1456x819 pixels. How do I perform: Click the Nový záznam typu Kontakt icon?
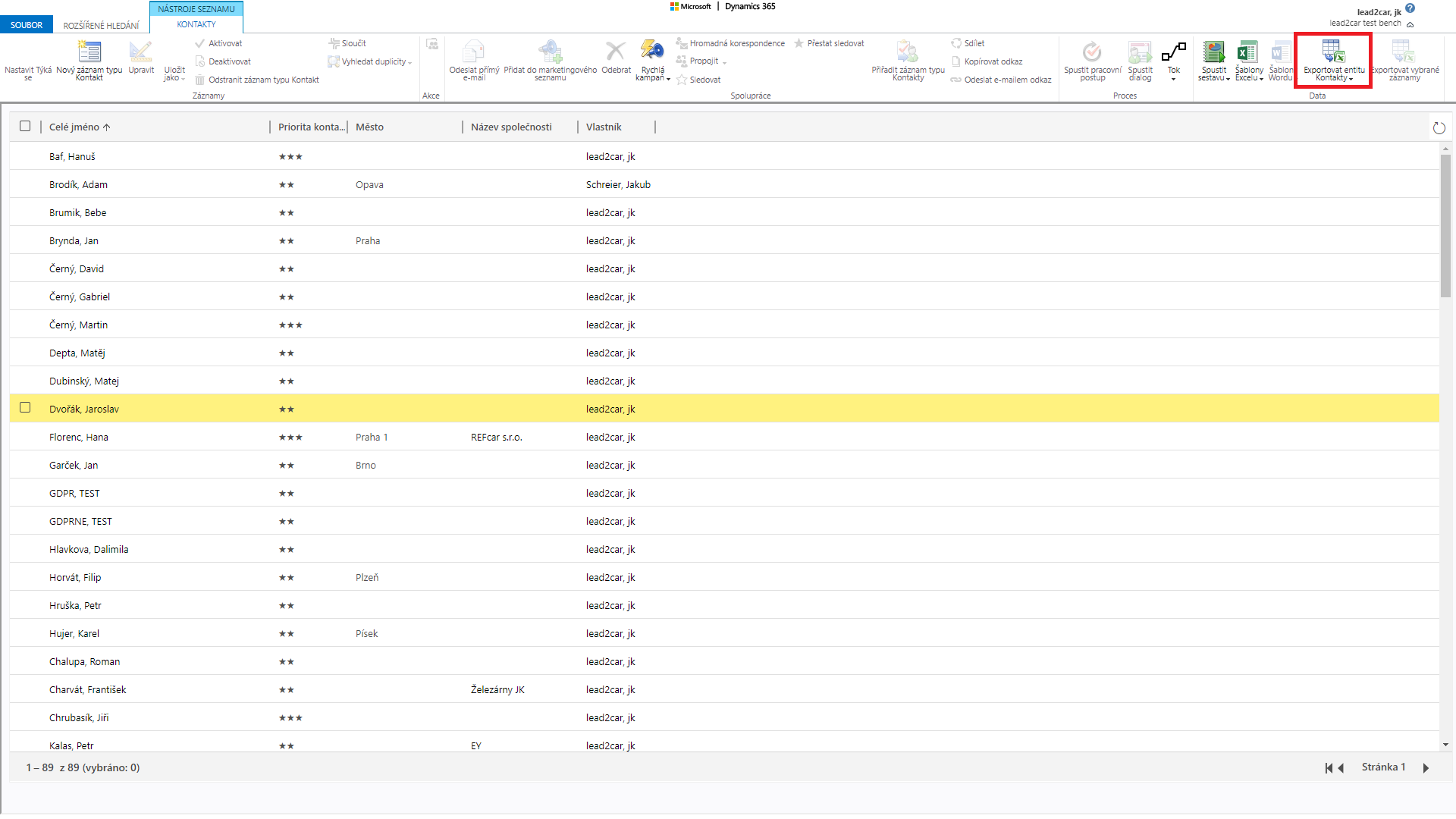pos(89,52)
